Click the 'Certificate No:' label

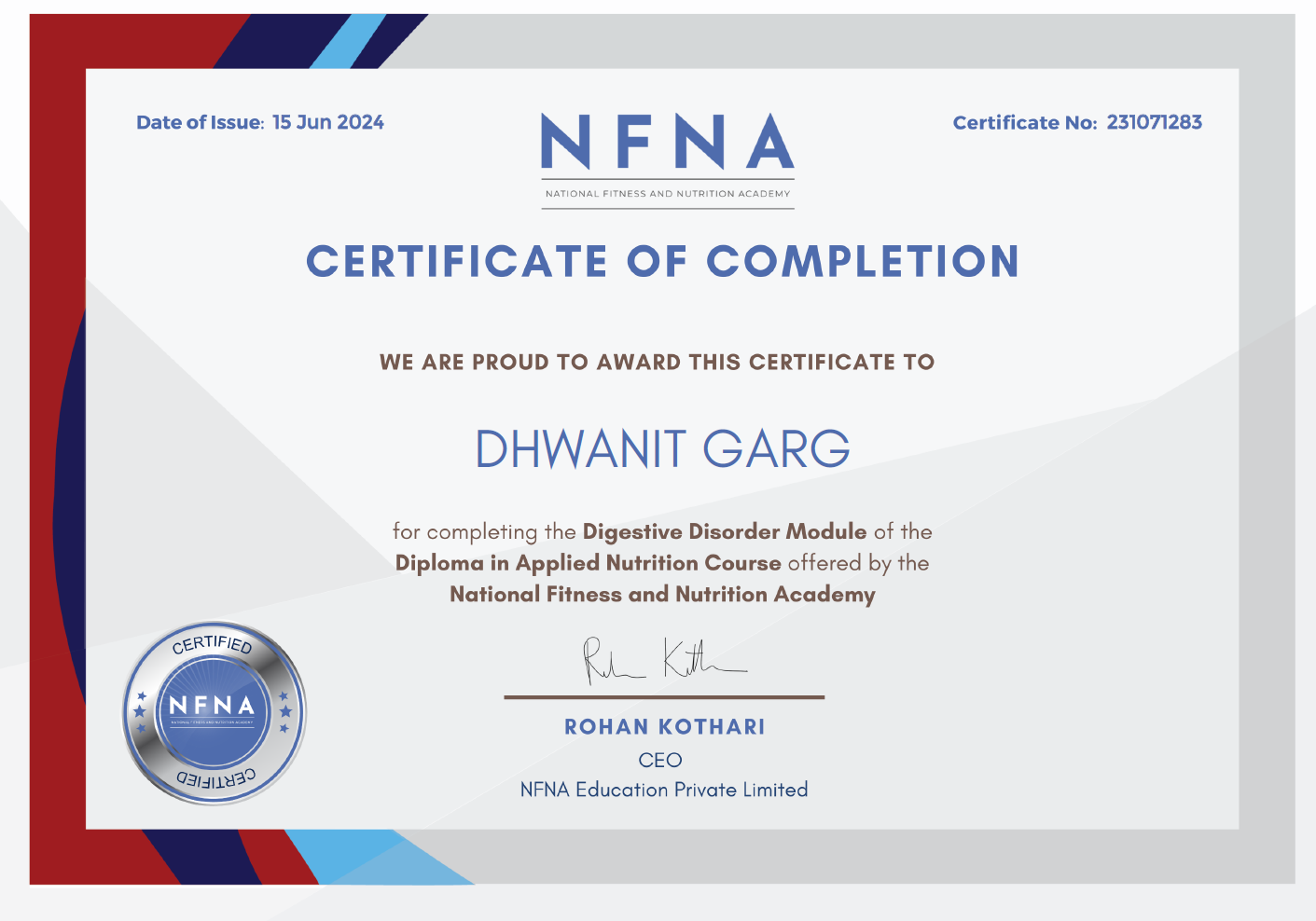[1025, 123]
